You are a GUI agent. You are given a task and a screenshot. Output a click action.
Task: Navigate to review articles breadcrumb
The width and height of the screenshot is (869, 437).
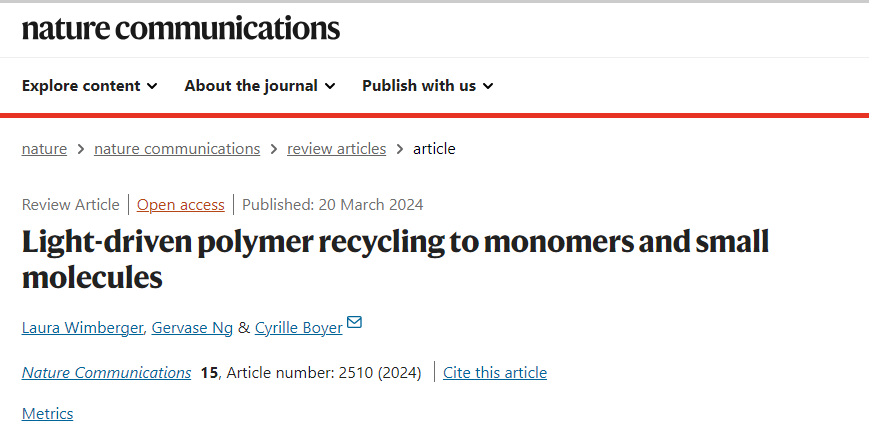[336, 149]
